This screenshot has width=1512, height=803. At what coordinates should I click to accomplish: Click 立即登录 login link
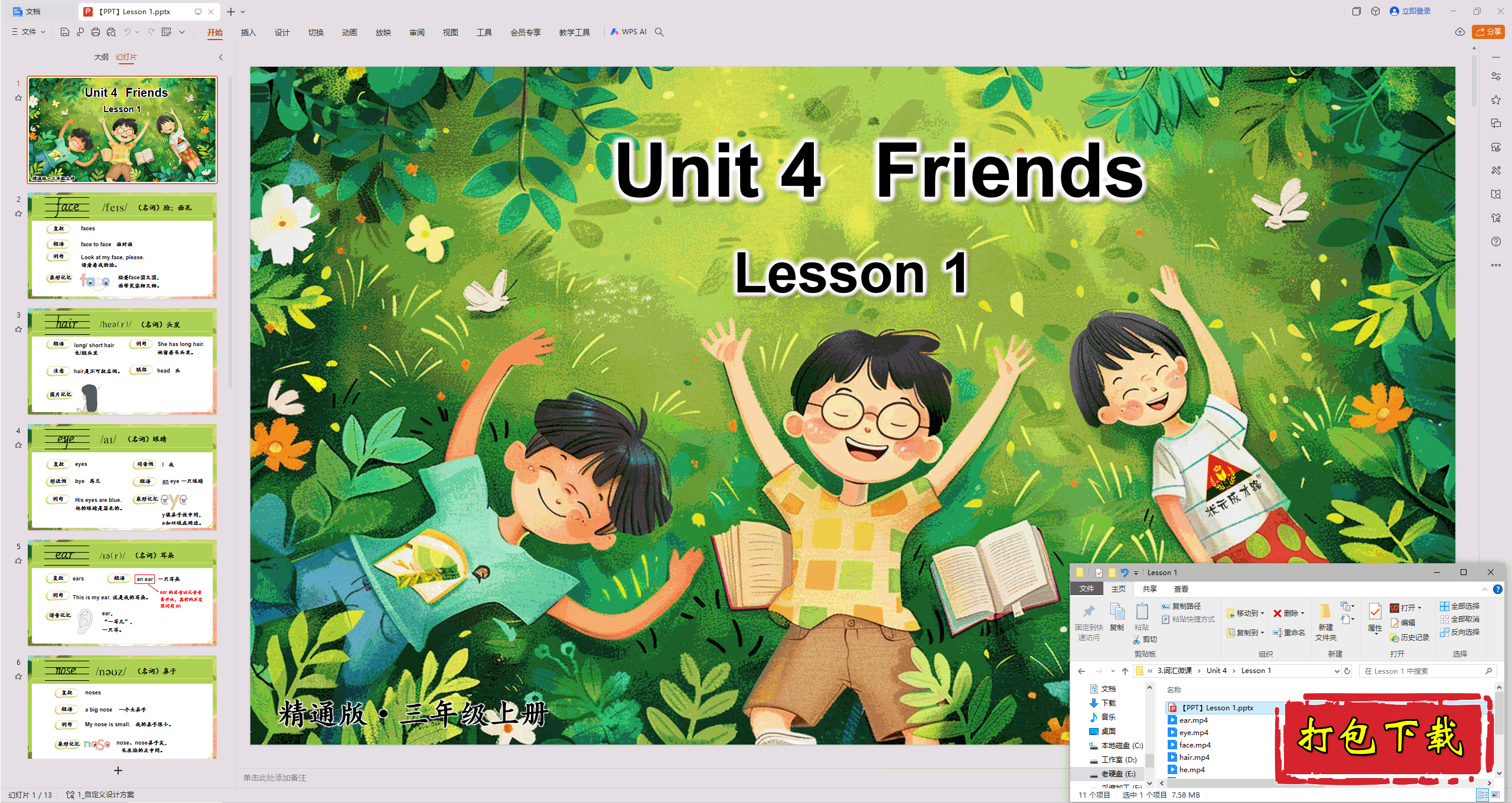pyautogui.click(x=1410, y=11)
